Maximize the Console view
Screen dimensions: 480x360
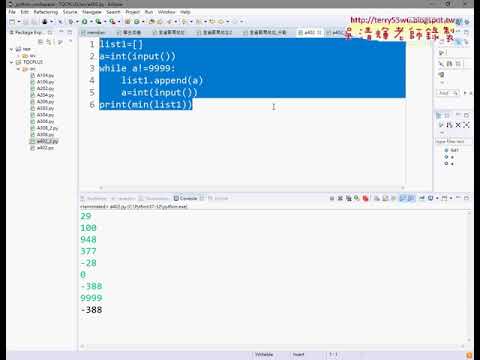[x=467, y=198]
